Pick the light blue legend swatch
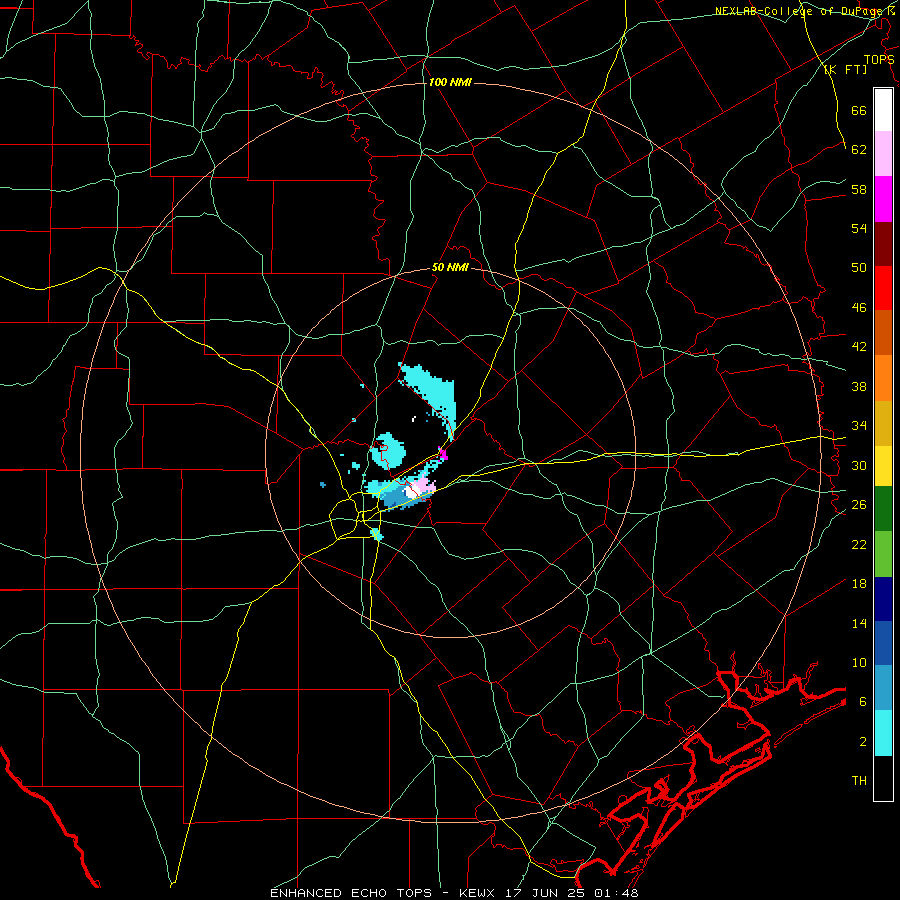This screenshot has width=900, height=900. click(x=883, y=687)
